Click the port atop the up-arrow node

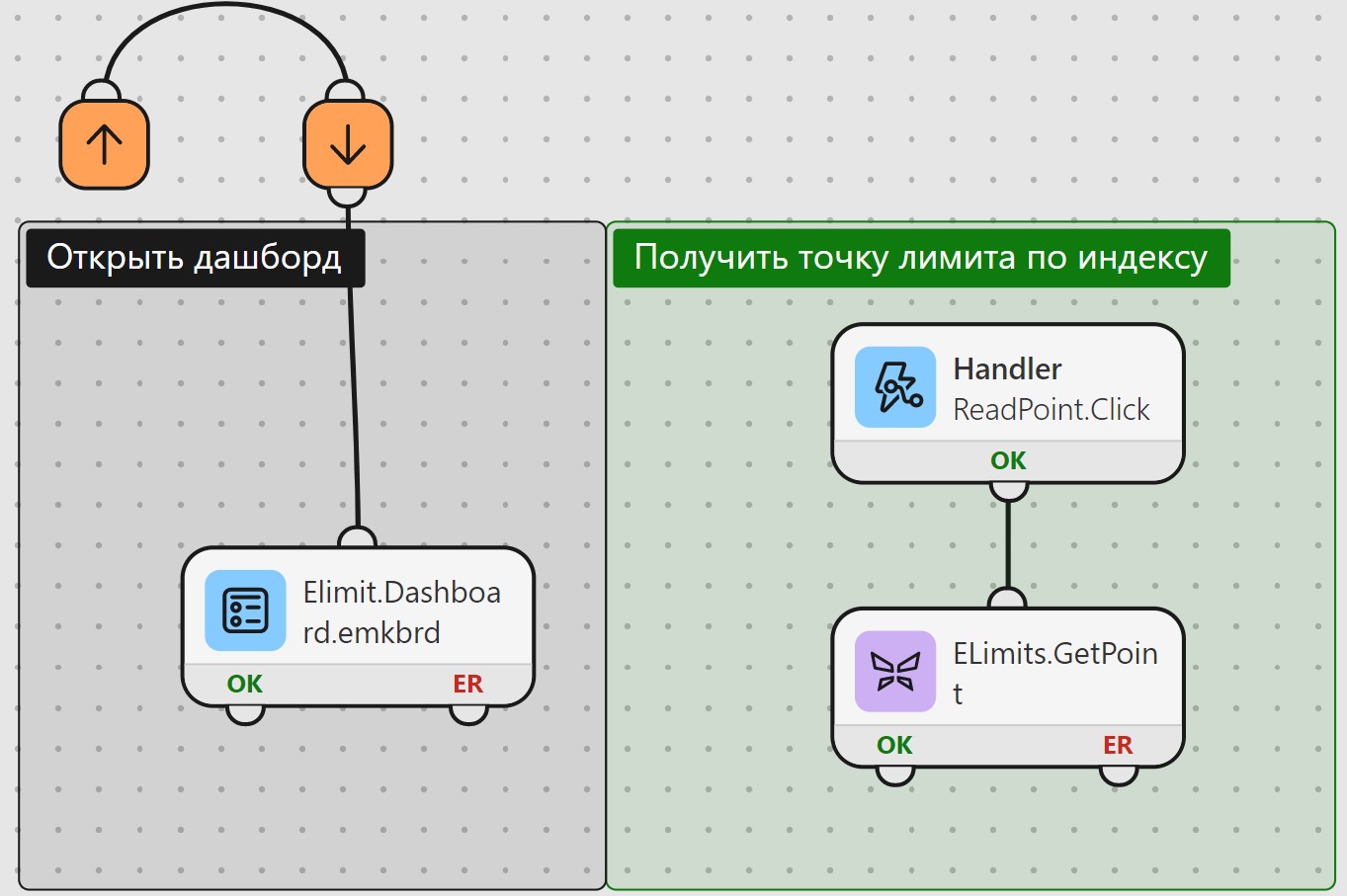pyautogui.click(x=101, y=91)
